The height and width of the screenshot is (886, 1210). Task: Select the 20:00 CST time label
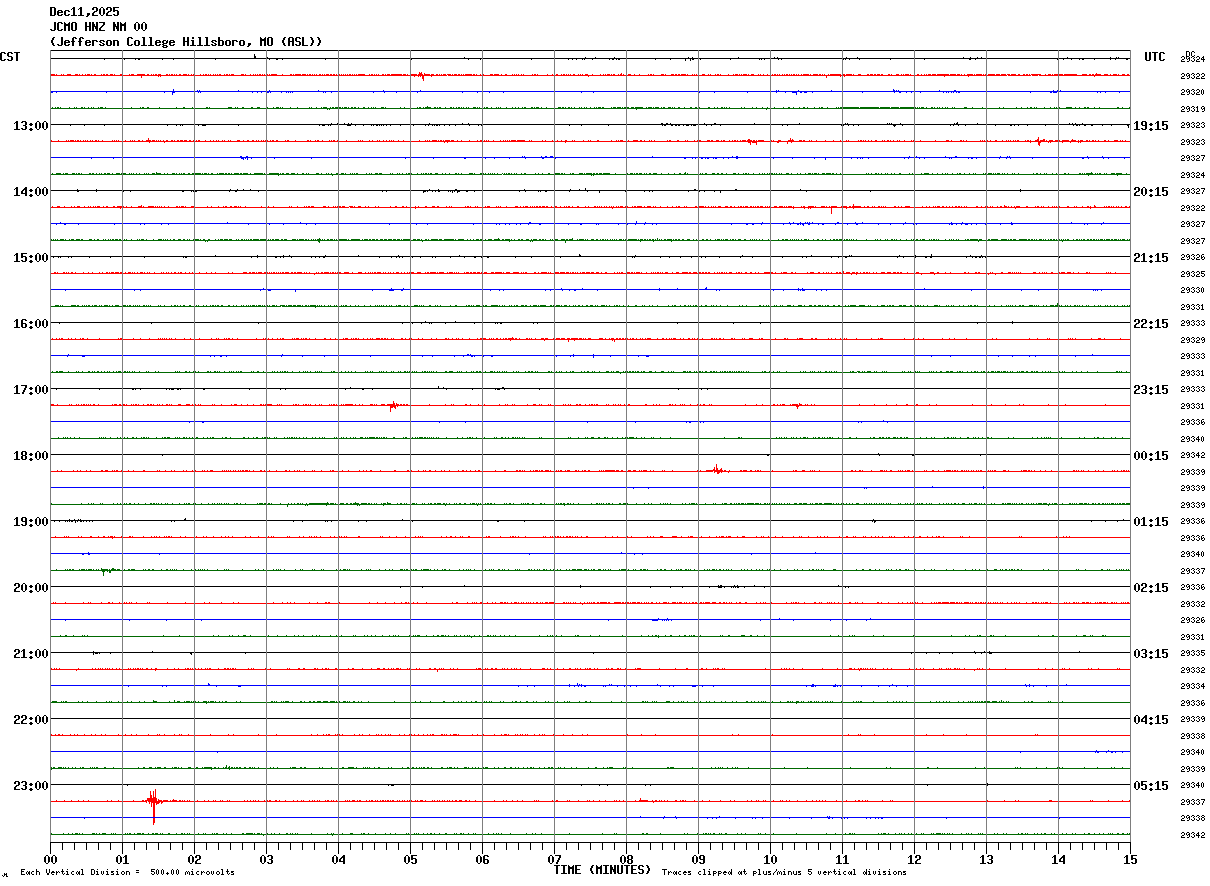pos(31,587)
